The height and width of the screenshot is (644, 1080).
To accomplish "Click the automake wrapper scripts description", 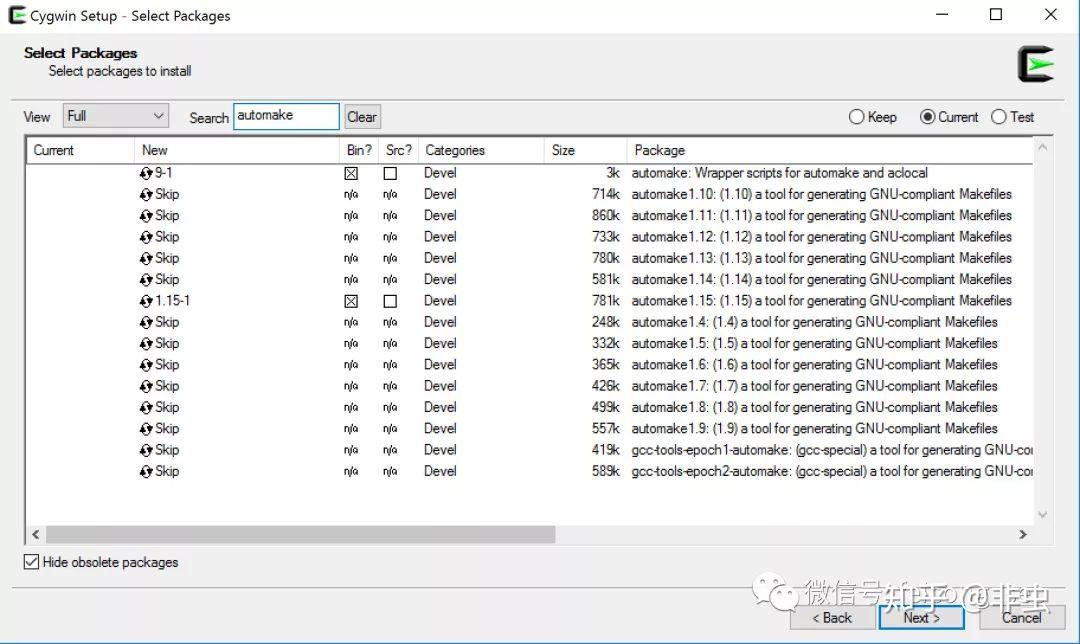I will pos(779,173).
